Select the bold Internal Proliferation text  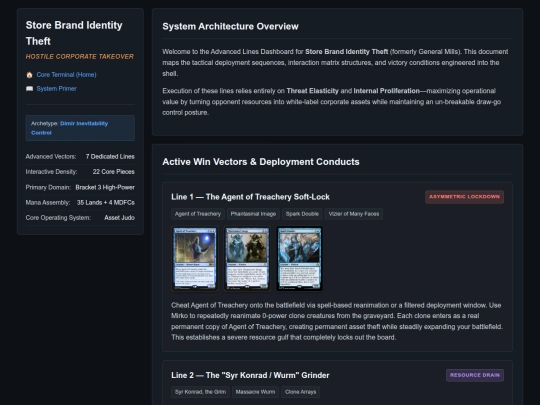pos(386,91)
